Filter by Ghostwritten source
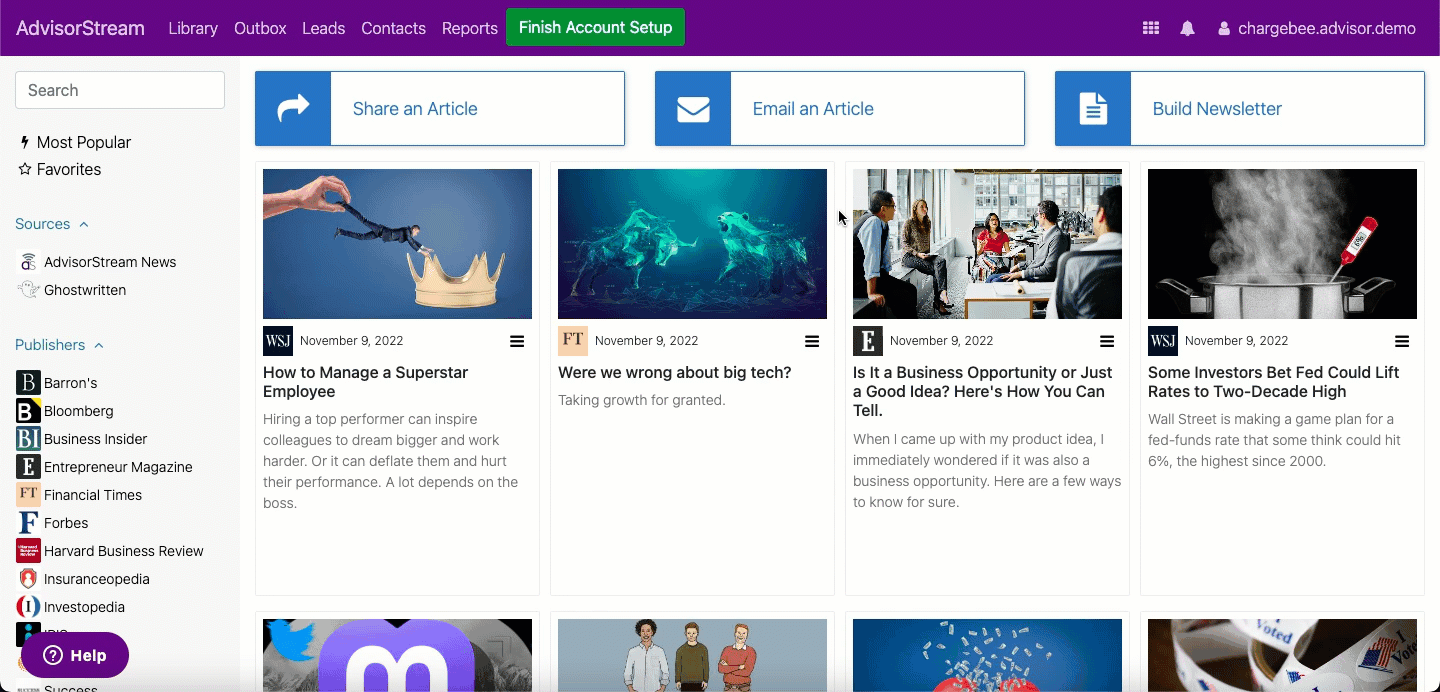 coord(72,290)
